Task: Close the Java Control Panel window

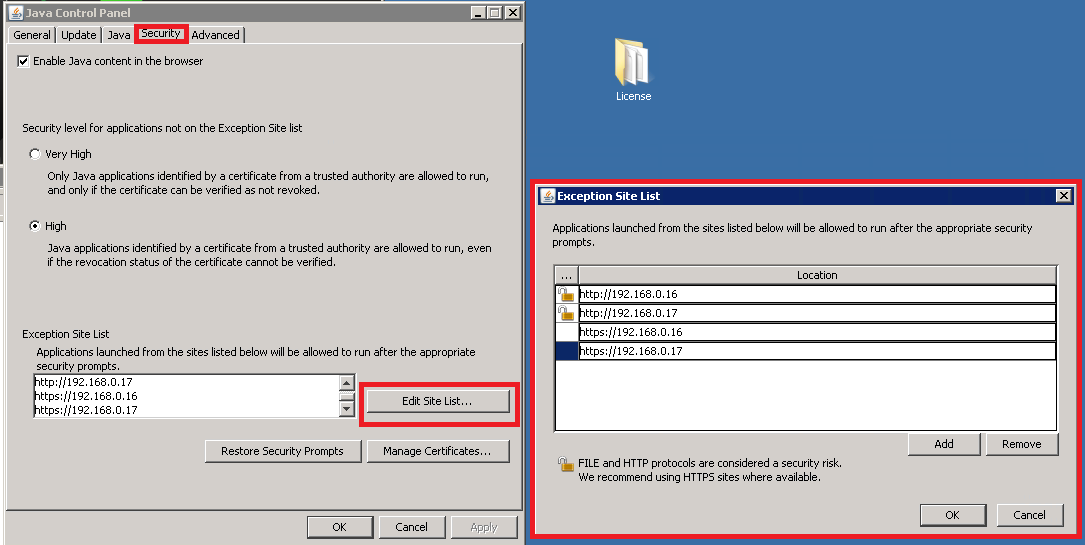Action: coord(512,12)
